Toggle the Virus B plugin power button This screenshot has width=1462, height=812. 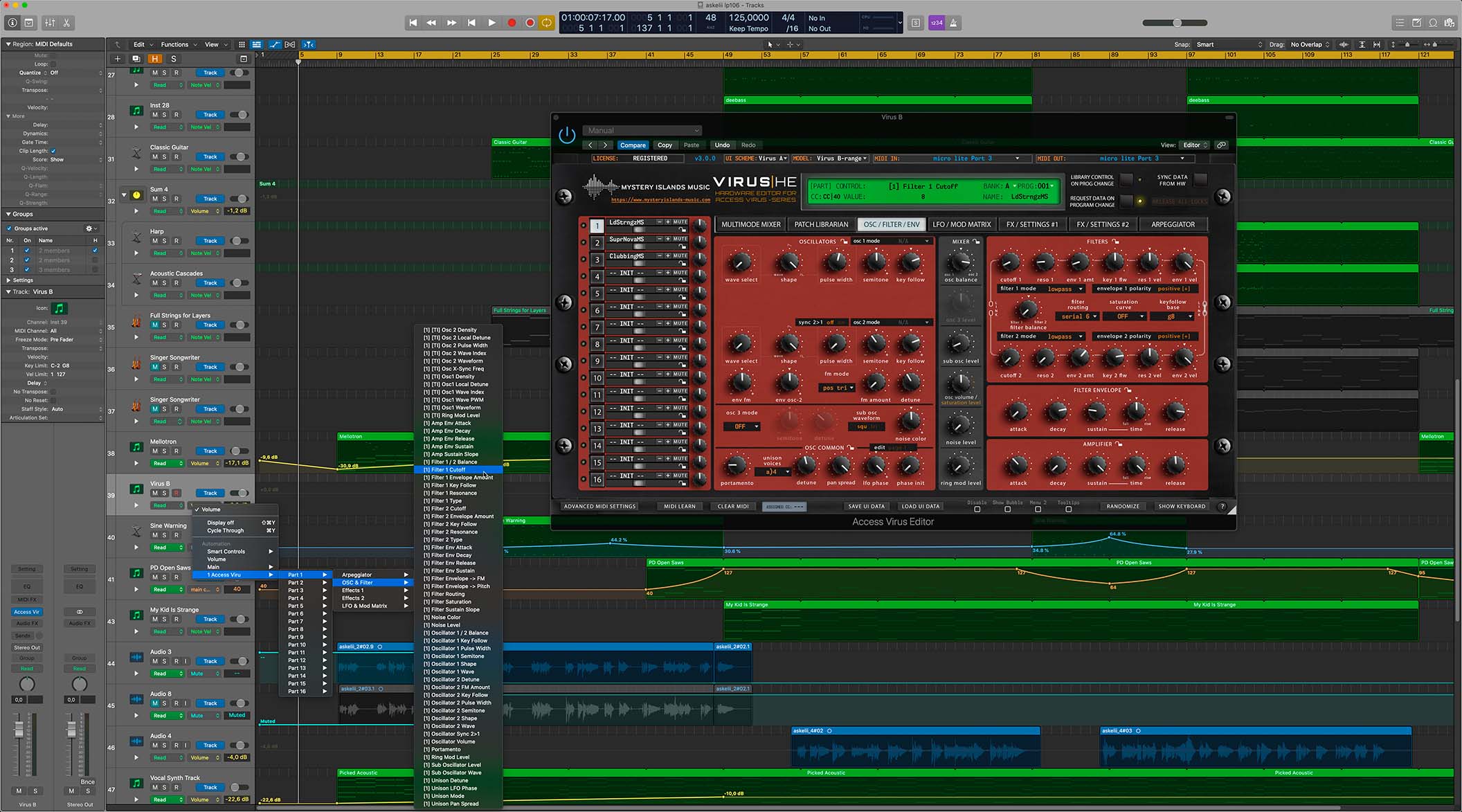coord(567,135)
